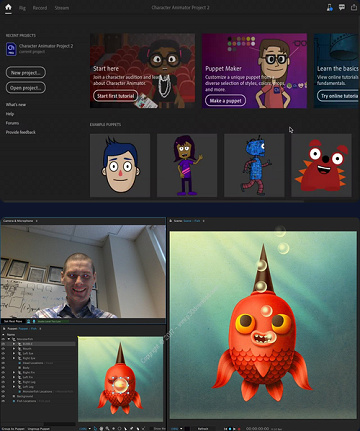Viewport: 360px width, 431px height.
Task: Expand the Left Fin layer group
Action: pyautogui.click(x=14, y=377)
